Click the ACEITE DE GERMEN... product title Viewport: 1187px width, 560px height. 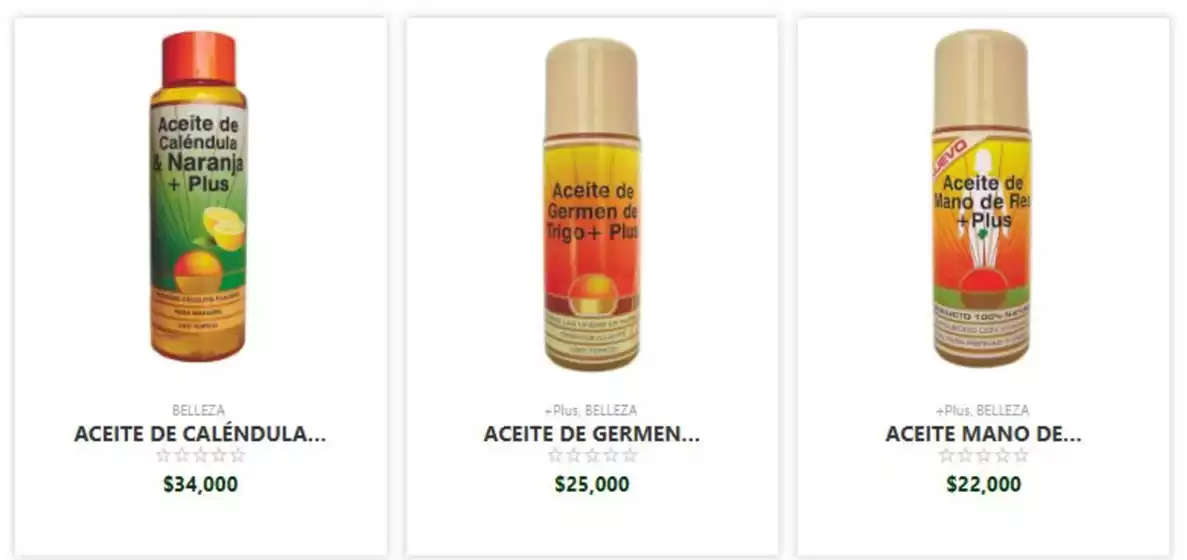tap(591, 434)
